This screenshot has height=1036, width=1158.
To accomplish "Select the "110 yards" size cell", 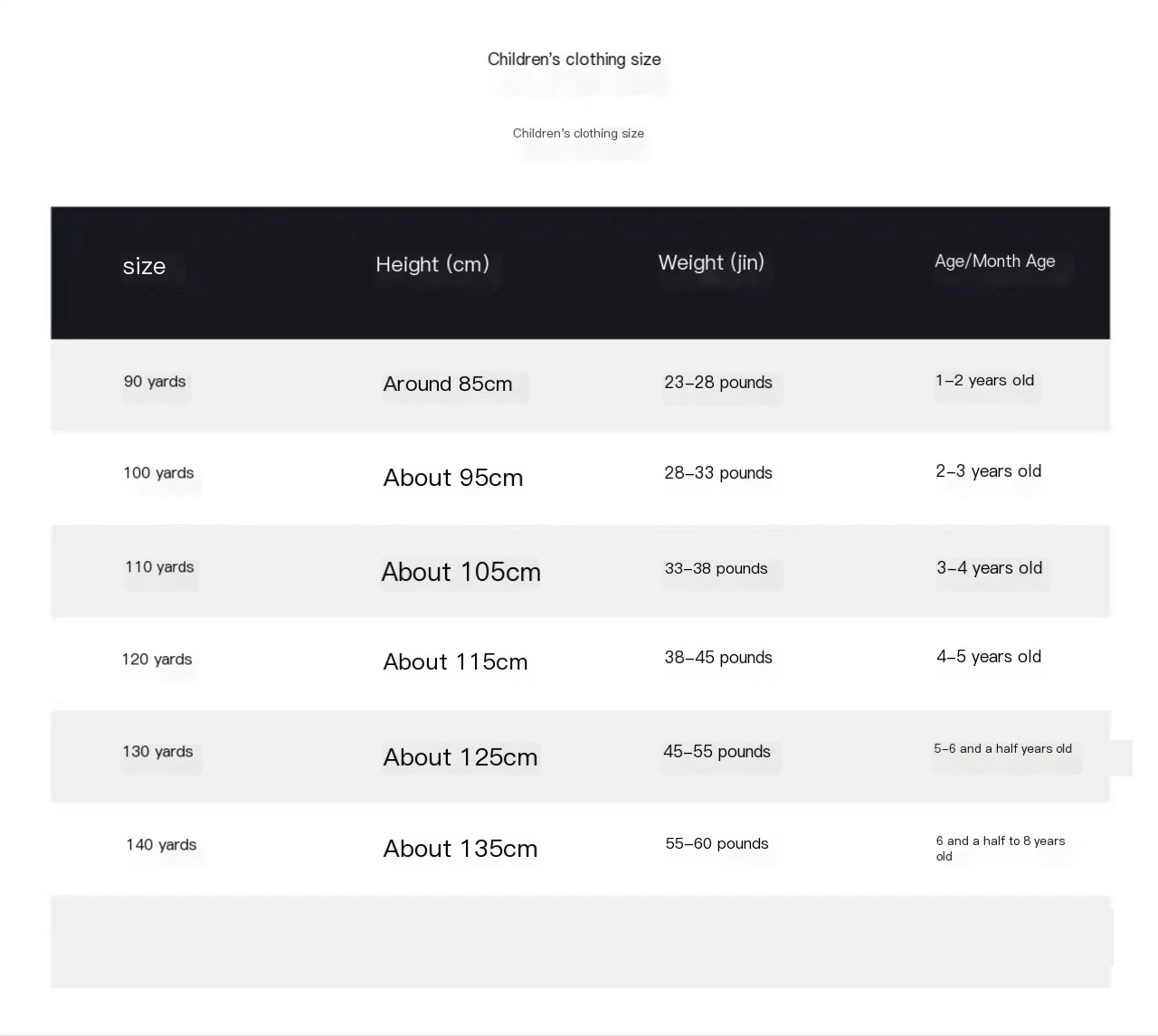I will 159,567.
